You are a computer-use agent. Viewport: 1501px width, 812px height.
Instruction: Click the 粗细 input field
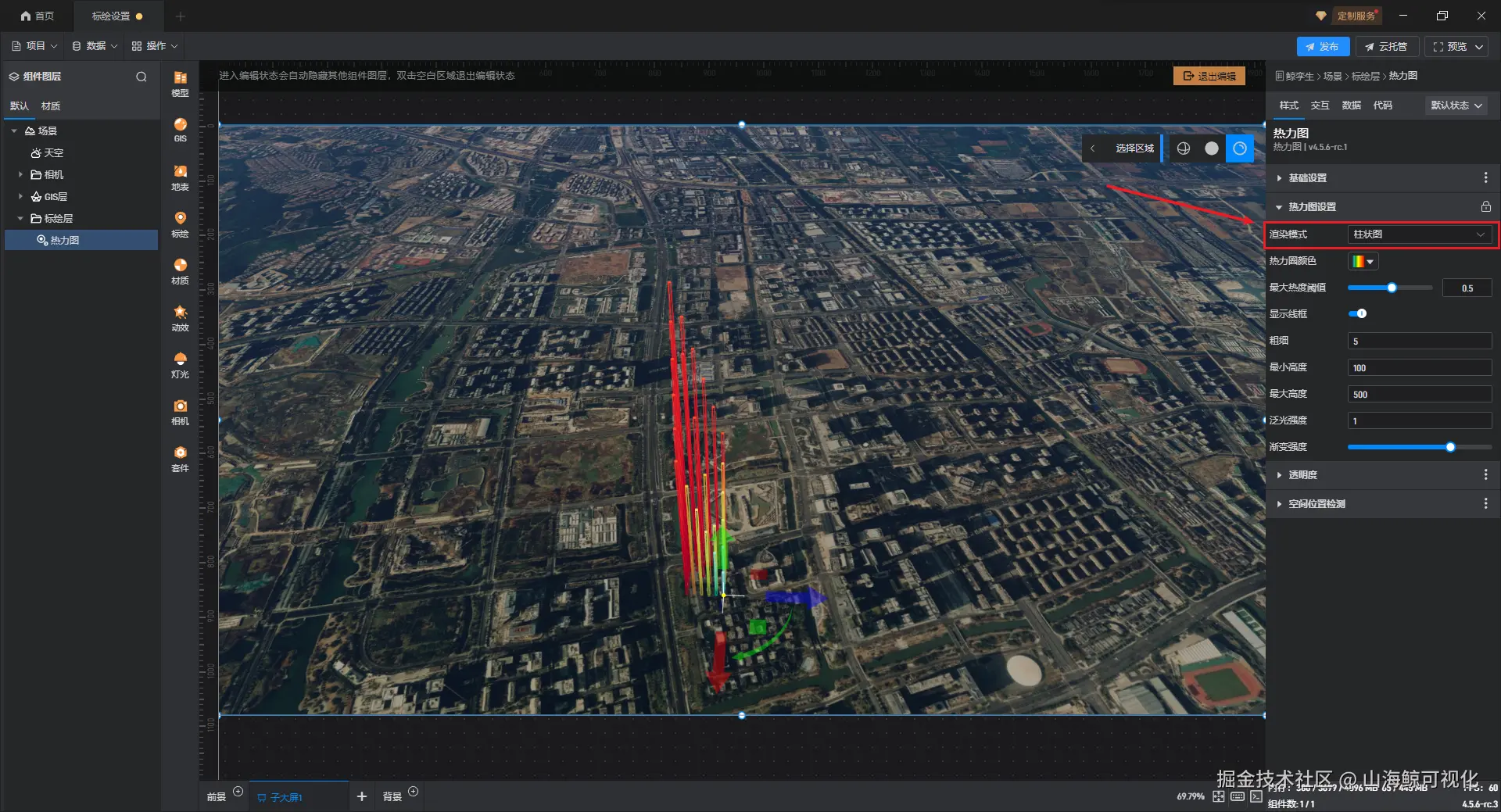click(x=1419, y=342)
